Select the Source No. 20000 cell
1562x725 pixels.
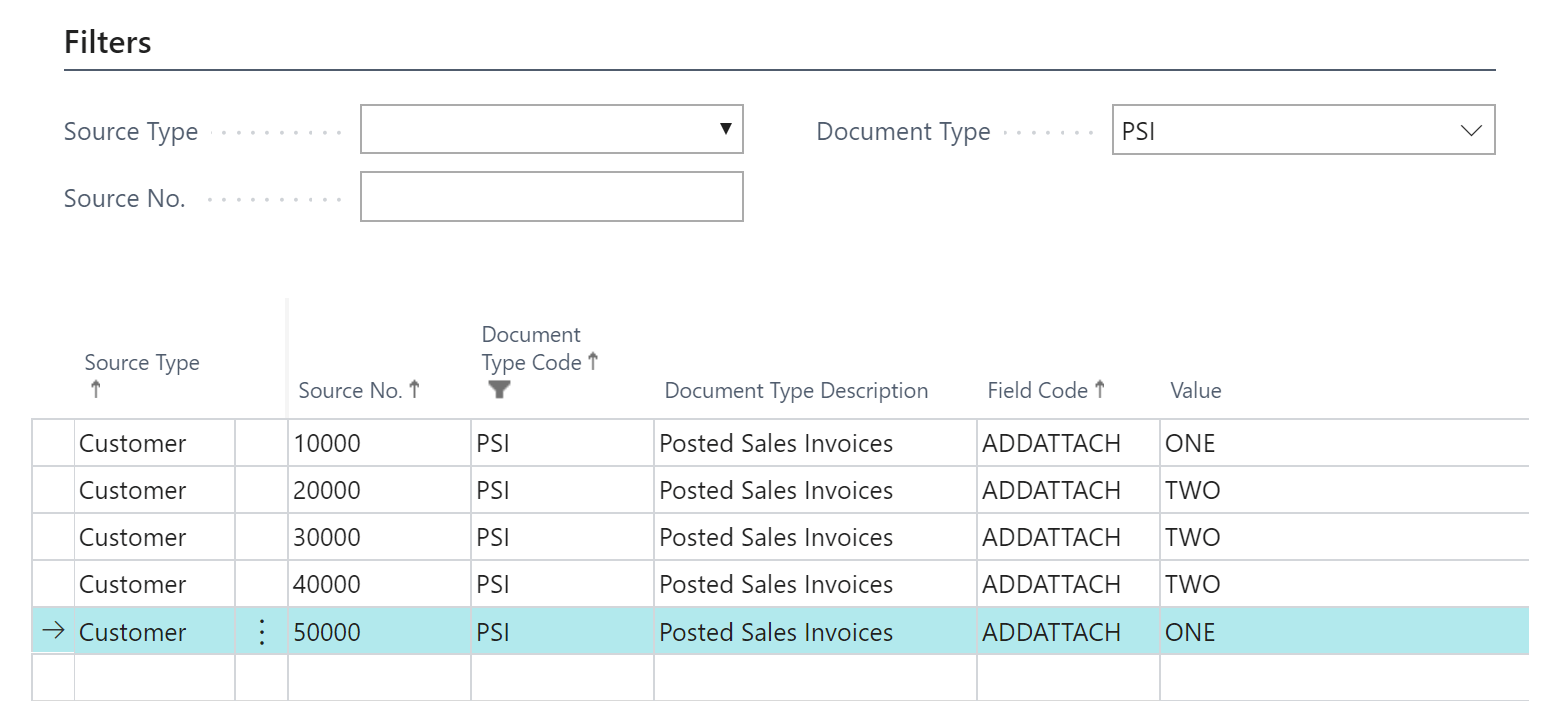379,490
